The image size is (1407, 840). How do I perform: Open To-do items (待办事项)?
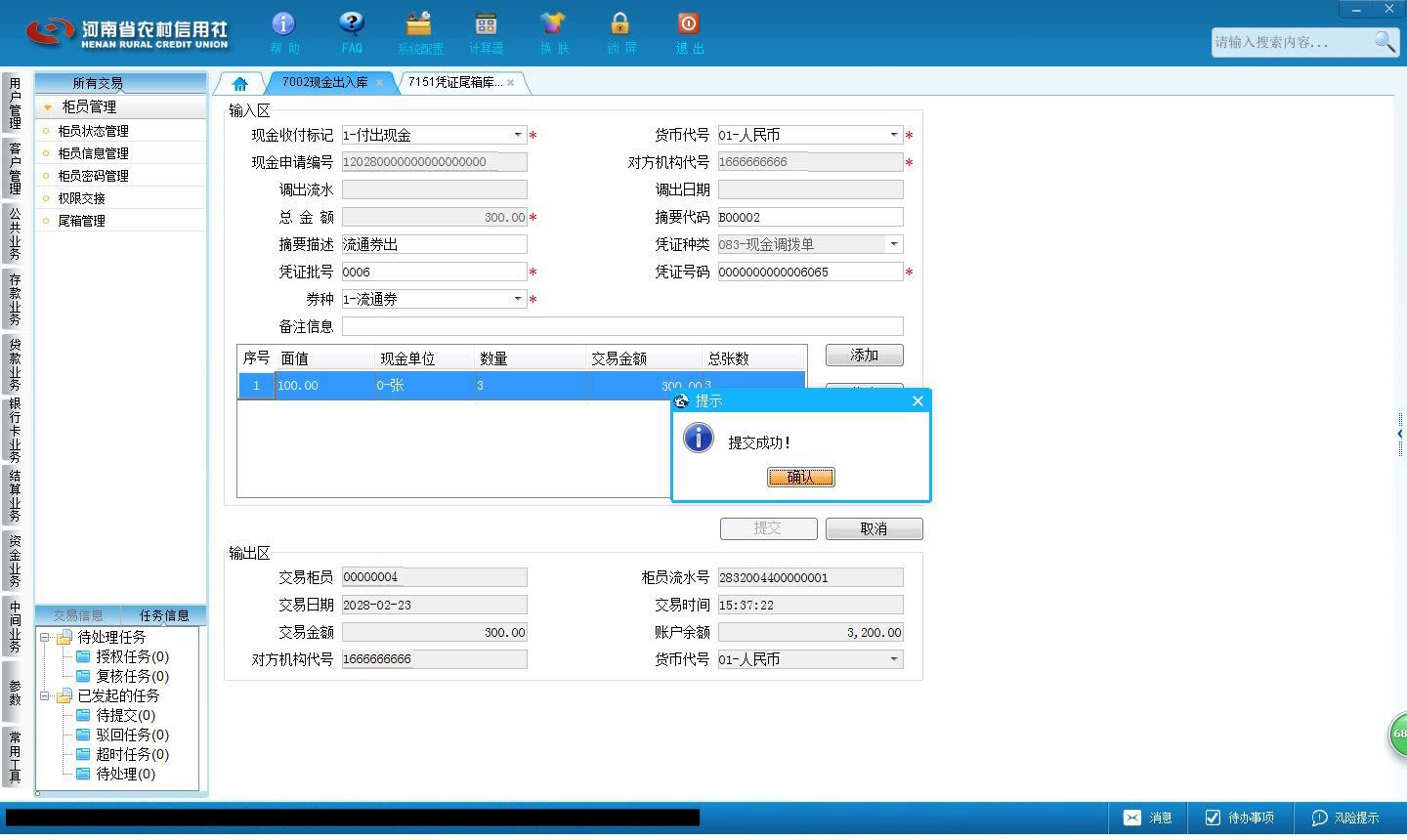1239,818
